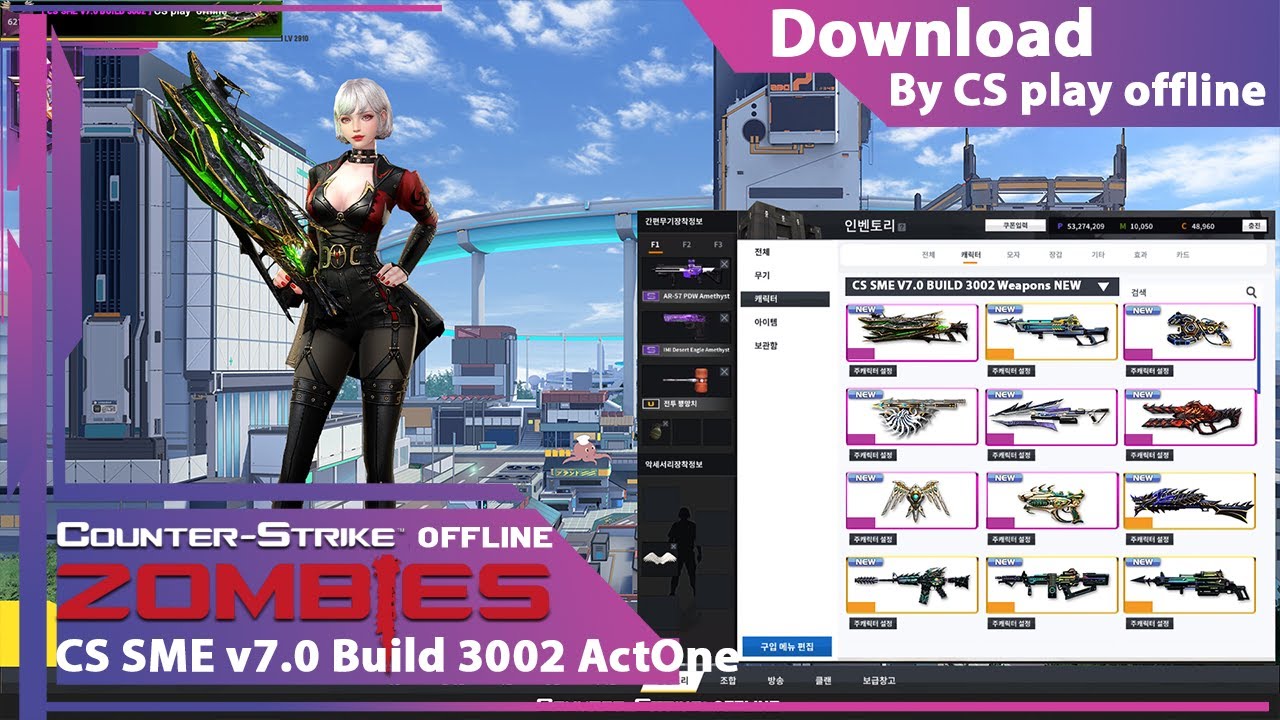Click 주캐릭터 설정 under the M4 spiked-barrel rifle
The width and height of the screenshot is (1280, 720).
tap(874, 623)
